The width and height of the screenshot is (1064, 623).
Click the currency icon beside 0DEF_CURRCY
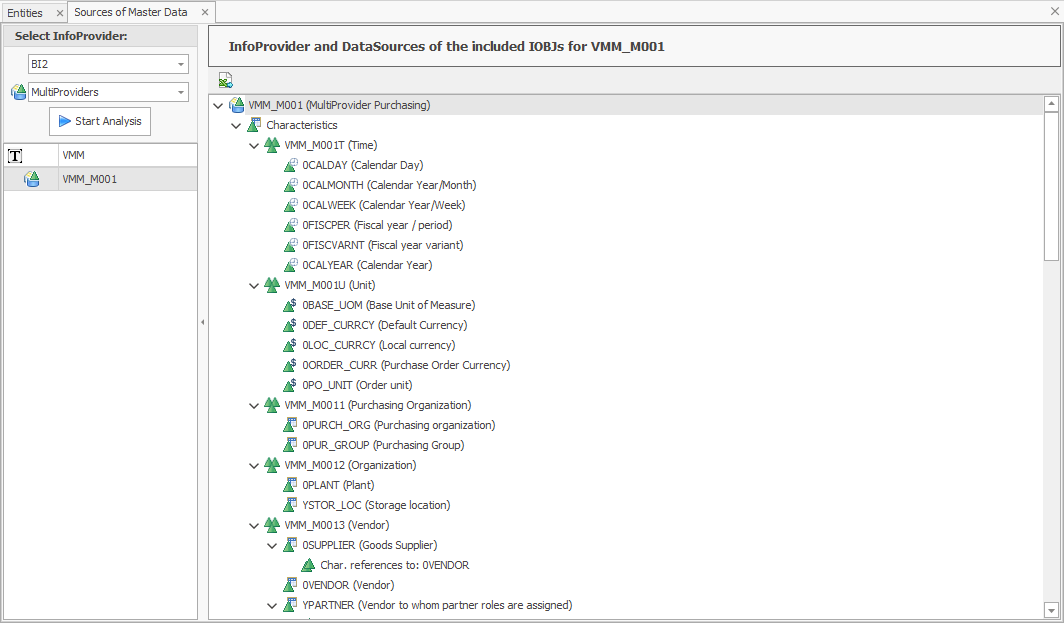point(290,325)
